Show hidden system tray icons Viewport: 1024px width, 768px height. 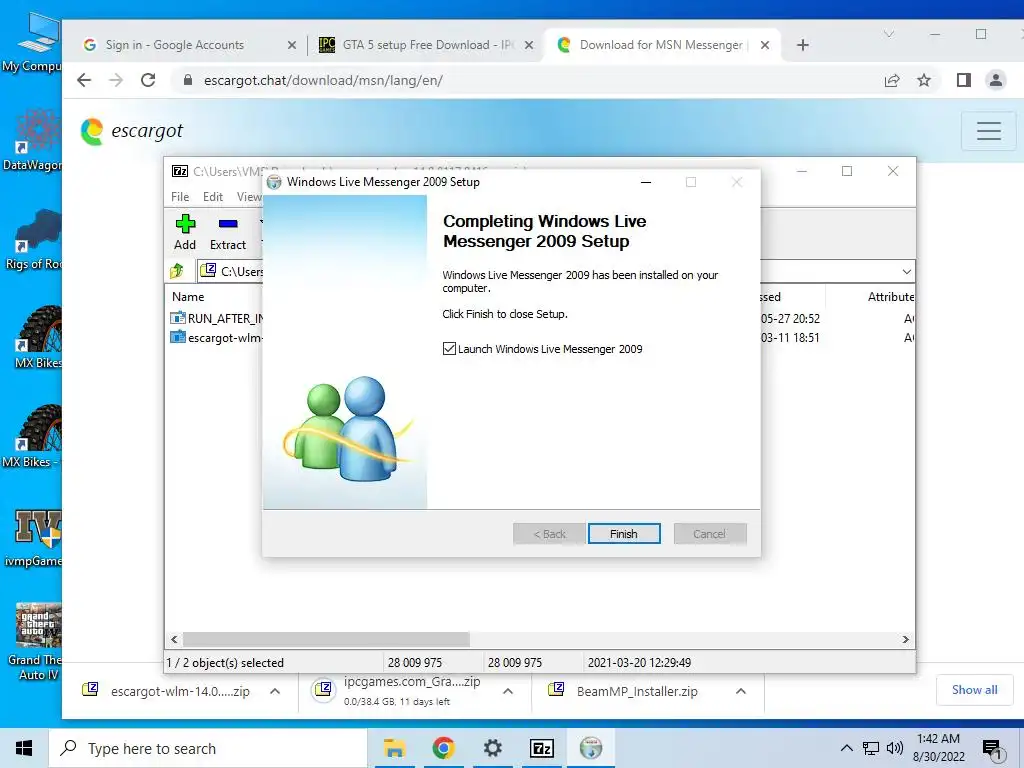pos(846,748)
